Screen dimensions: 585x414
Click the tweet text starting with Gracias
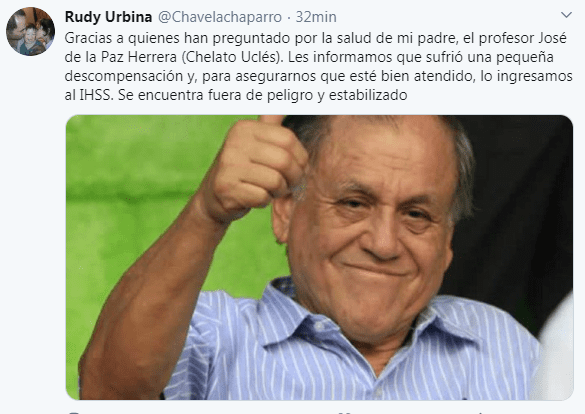point(318,66)
